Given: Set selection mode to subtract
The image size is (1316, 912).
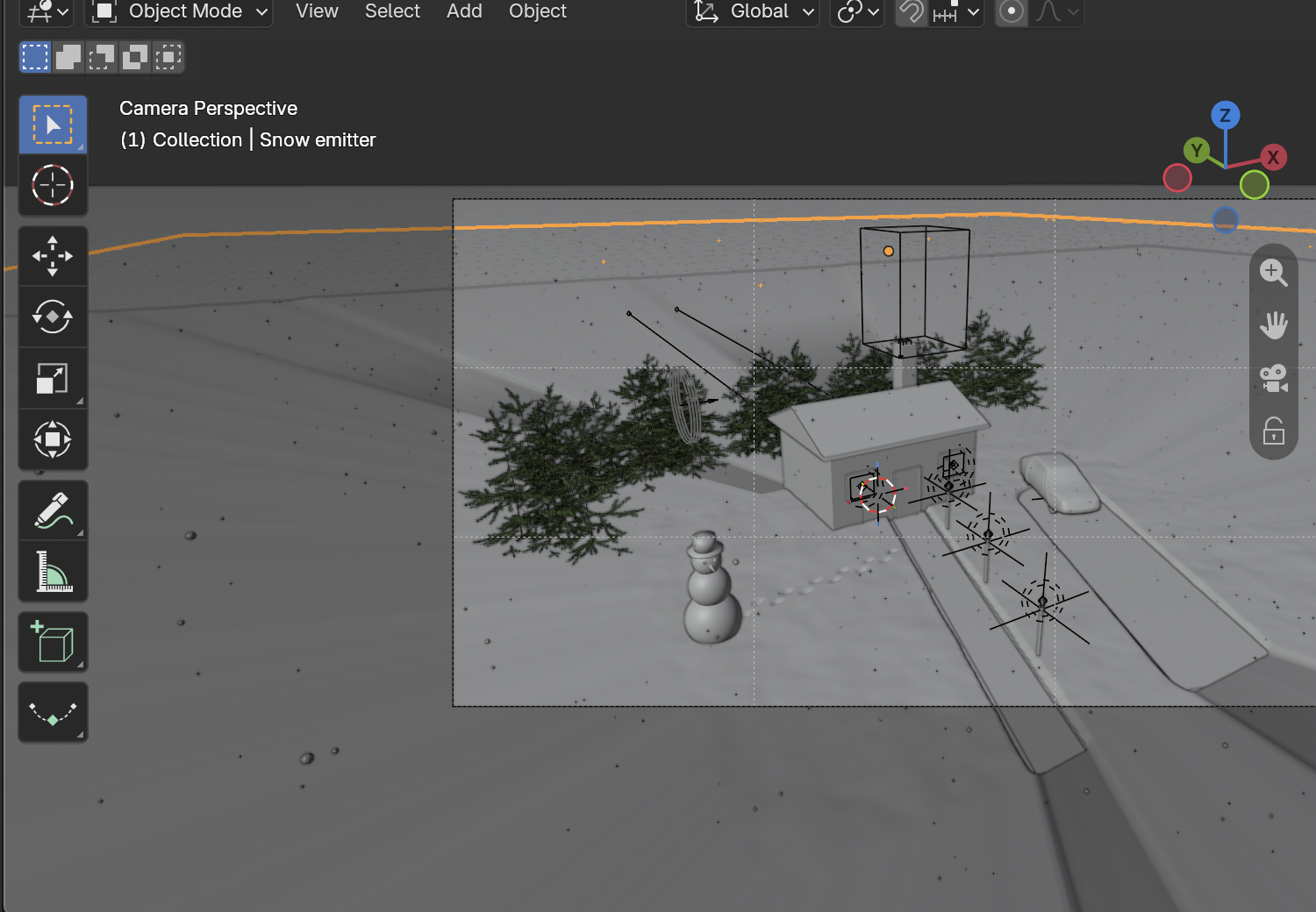Looking at the screenshot, I should [x=102, y=57].
